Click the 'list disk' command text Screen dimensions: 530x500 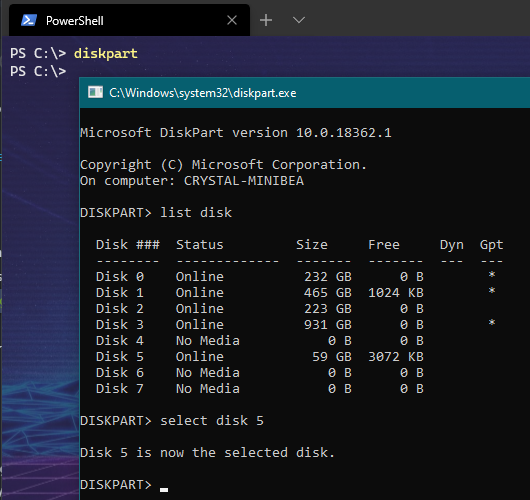[196, 213]
